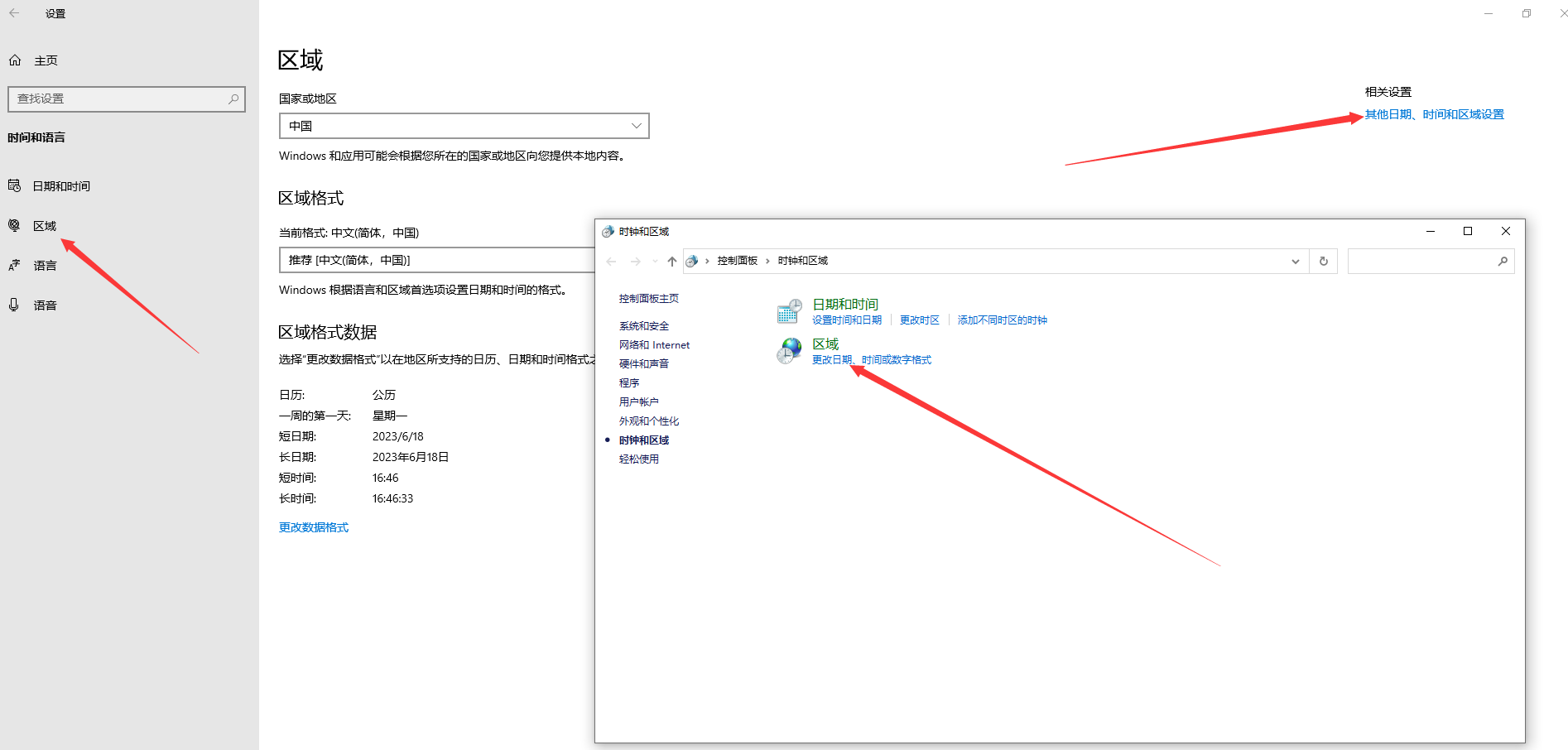This screenshot has height=750, width=1568.
Task: Click 添加不同时区的时钟 link
Action: [1003, 320]
